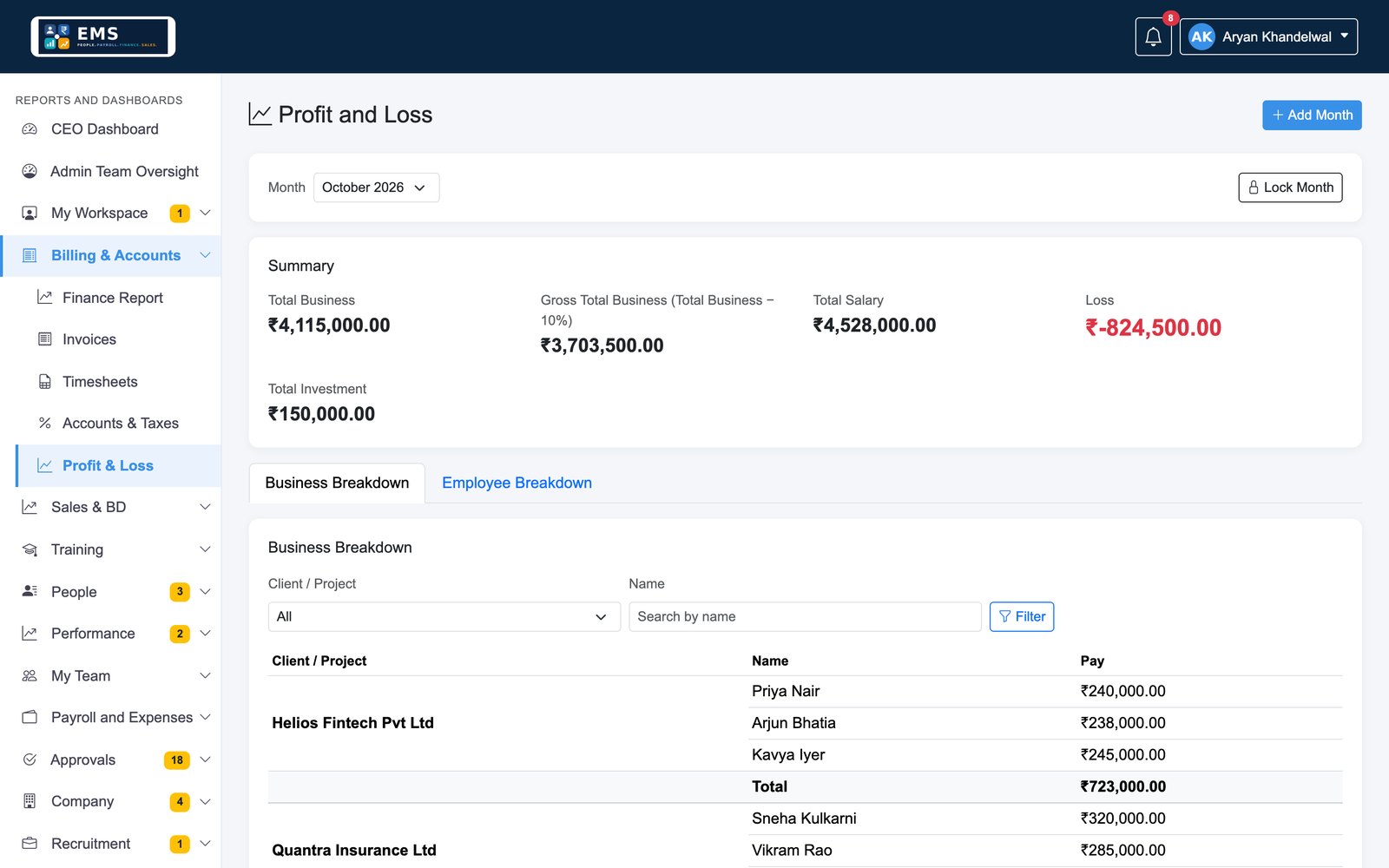The width and height of the screenshot is (1389, 868).
Task: Click the EMS logo
Action: [x=103, y=36]
